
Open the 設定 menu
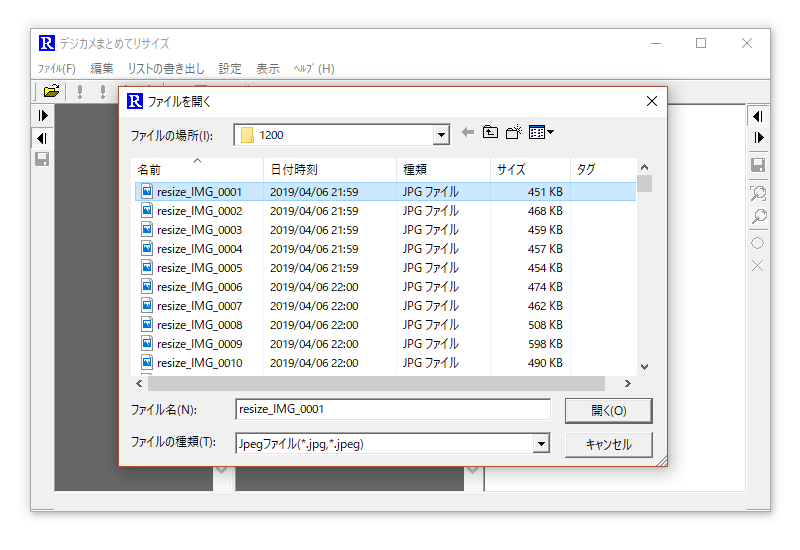click(230, 68)
